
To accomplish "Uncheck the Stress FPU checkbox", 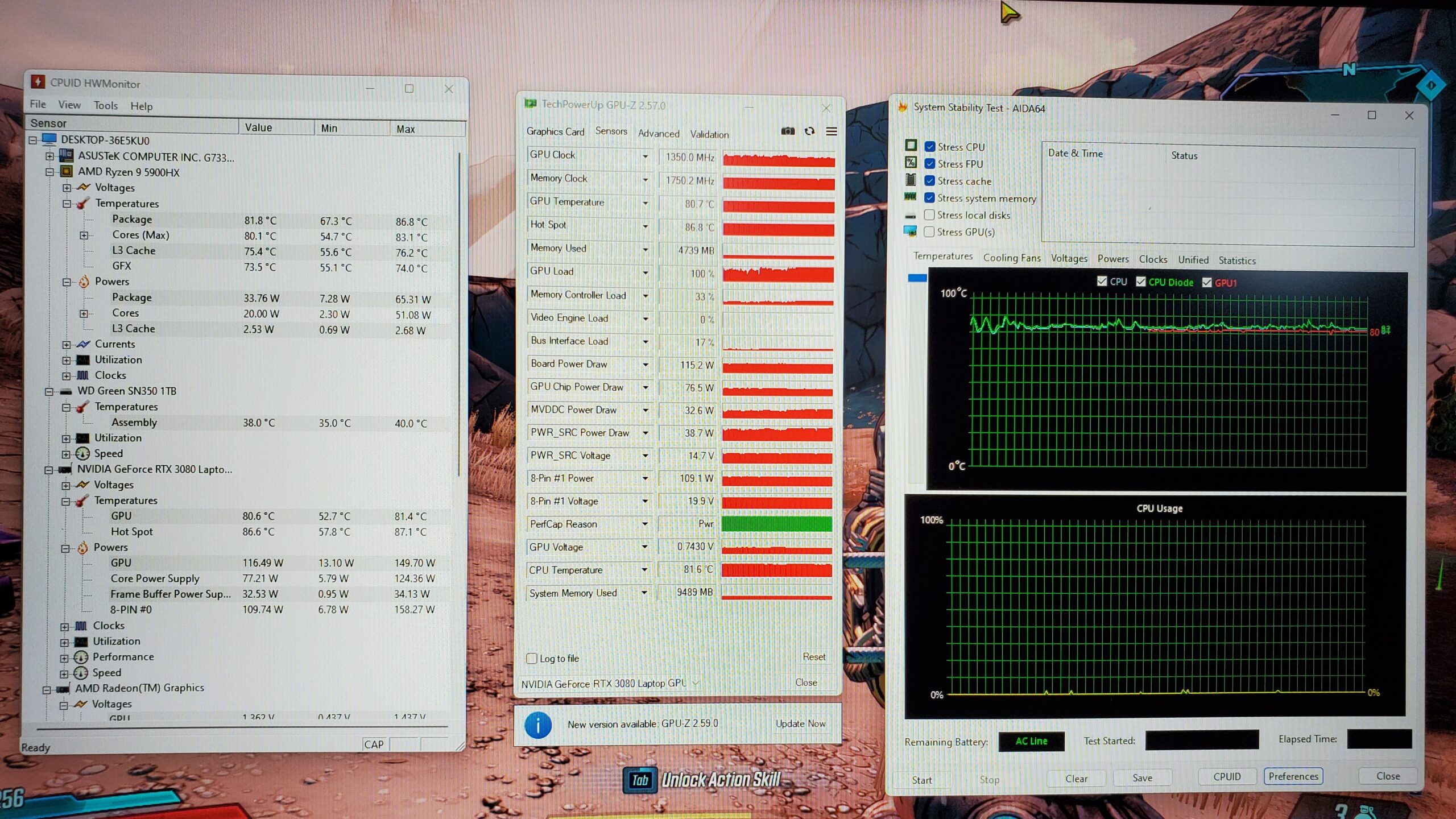I will 930,164.
